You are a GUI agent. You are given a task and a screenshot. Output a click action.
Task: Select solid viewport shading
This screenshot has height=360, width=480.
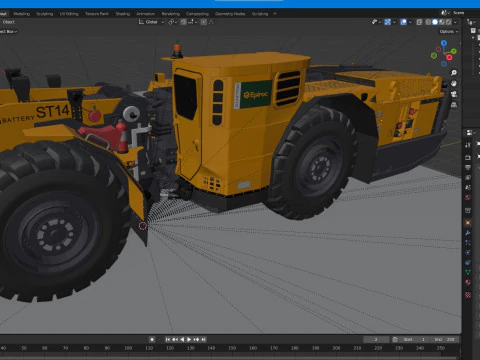(x=435, y=22)
